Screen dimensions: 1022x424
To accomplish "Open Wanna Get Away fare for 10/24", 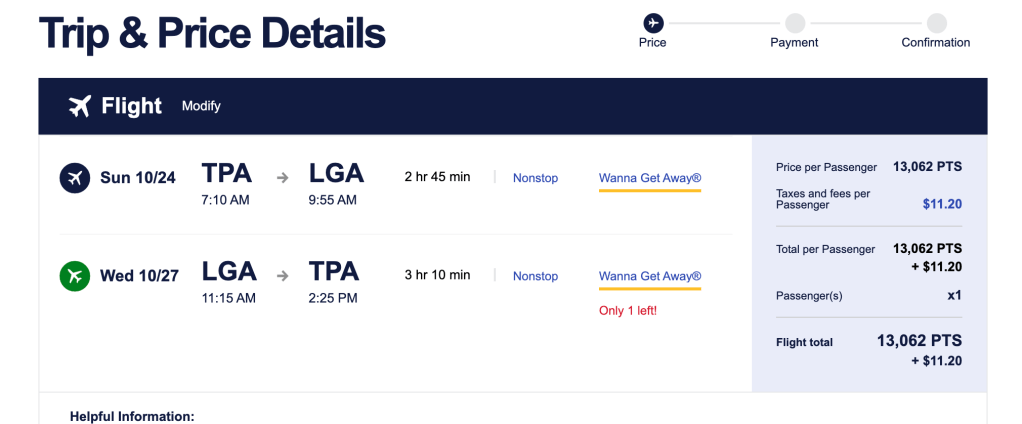I will pos(649,178).
